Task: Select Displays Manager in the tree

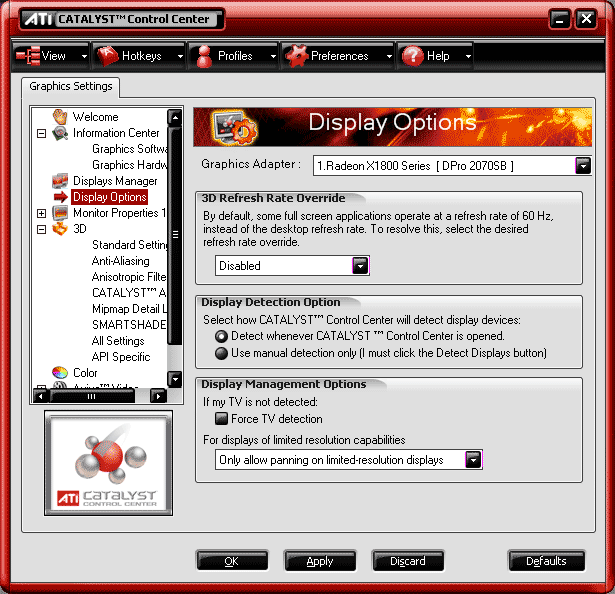Action: (x=115, y=181)
